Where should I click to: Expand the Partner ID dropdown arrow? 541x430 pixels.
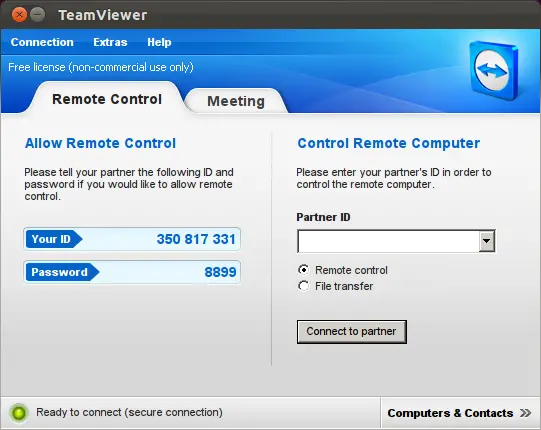(486, 241)
